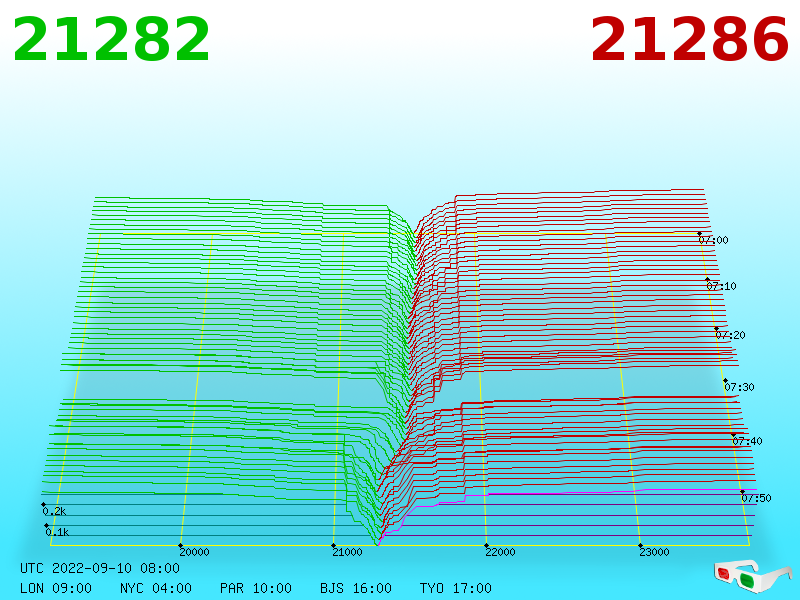The image size is (800, 600).
Task: Click the red ask price 21286
Action: tap(690, 39)
